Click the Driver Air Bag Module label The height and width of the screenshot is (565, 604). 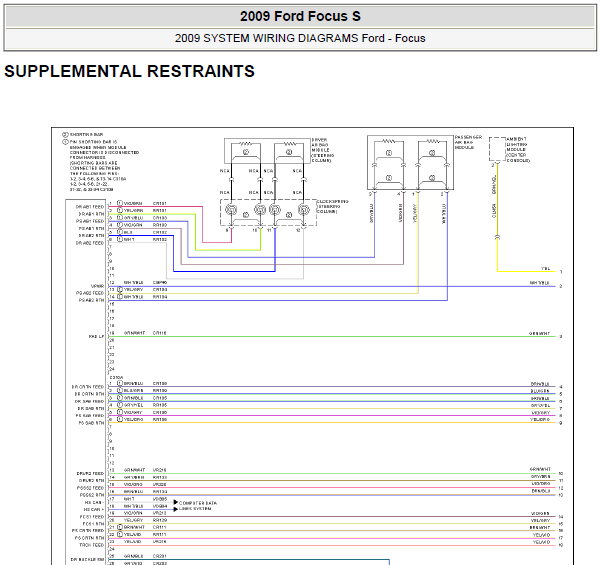(323, 150)
